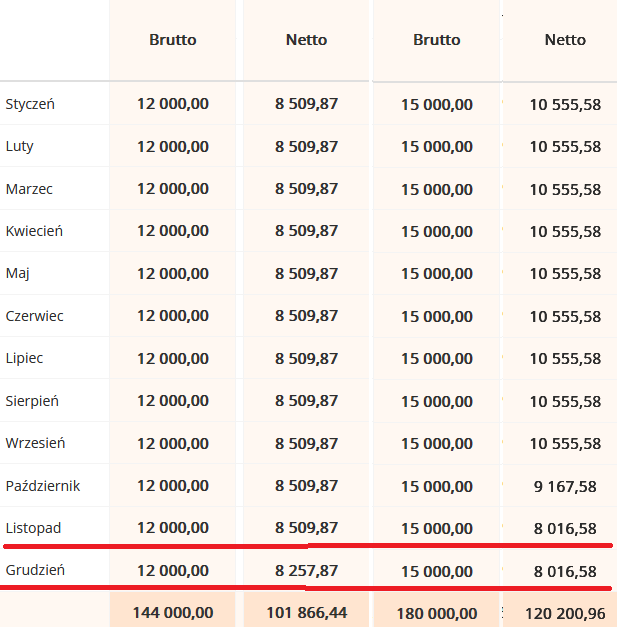617x627 pixels.
Task: Click the Styczeń row label
Action: click(x=30, y=104)
